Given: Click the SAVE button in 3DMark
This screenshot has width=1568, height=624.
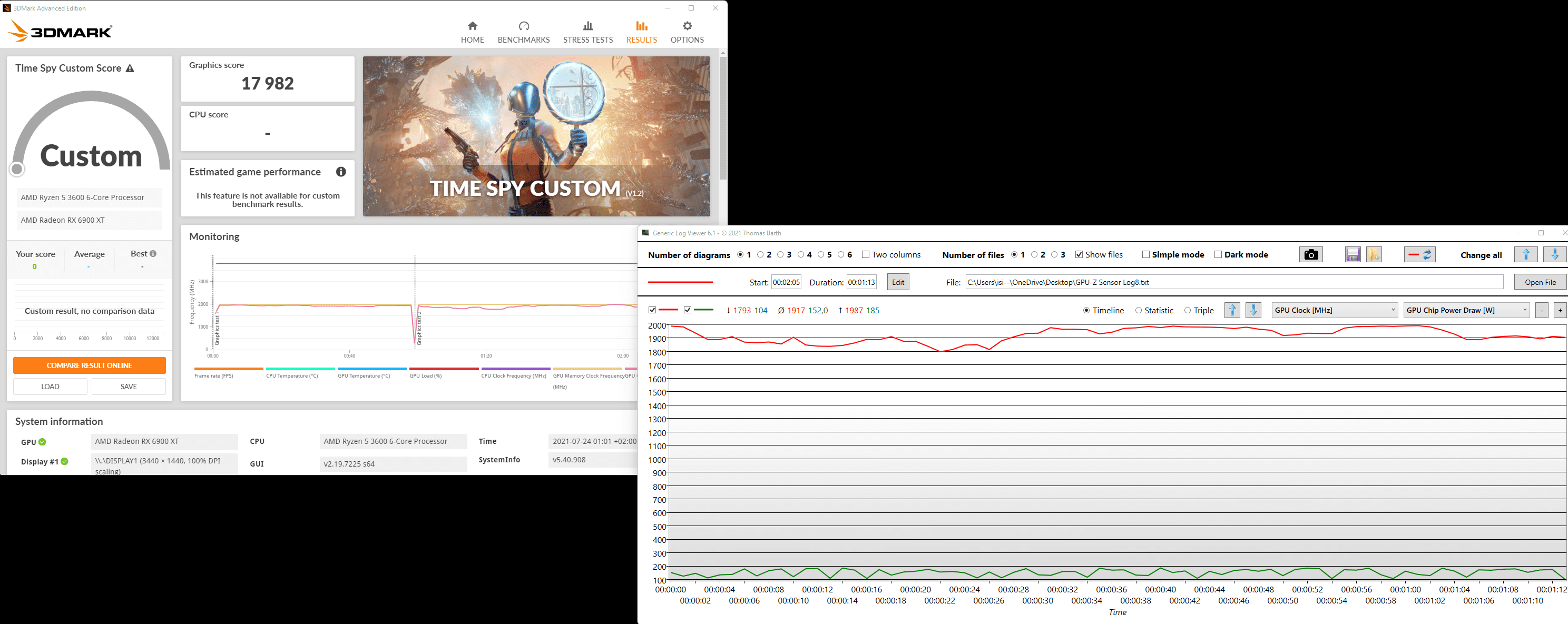Looking at the screenshot, I should click(x=129, y=386).
